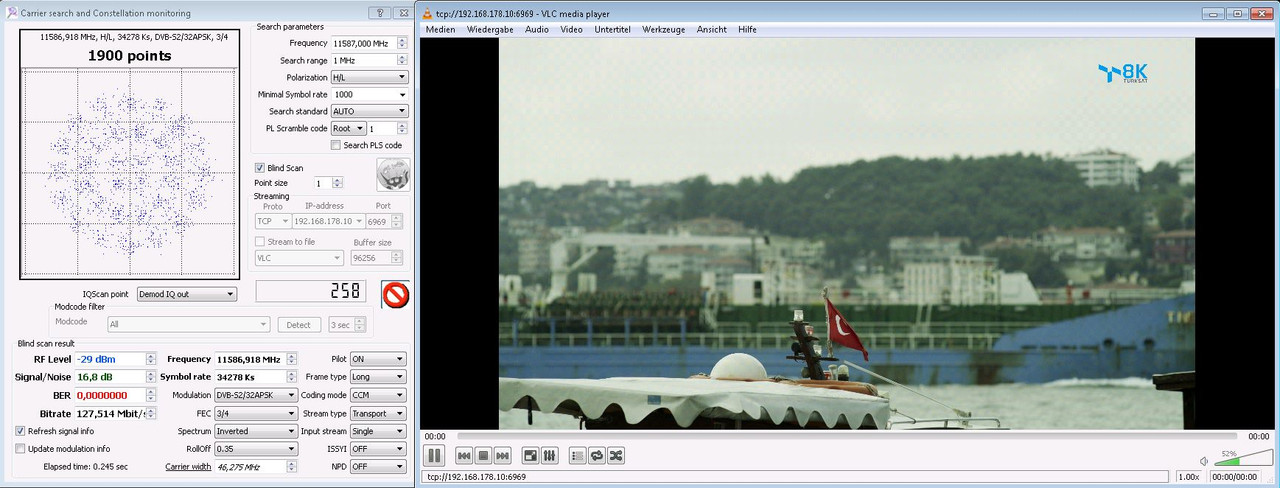This screenshot has height=488, width=1280.
Task: Open the Werkzeuge menu
Action: 664,30
